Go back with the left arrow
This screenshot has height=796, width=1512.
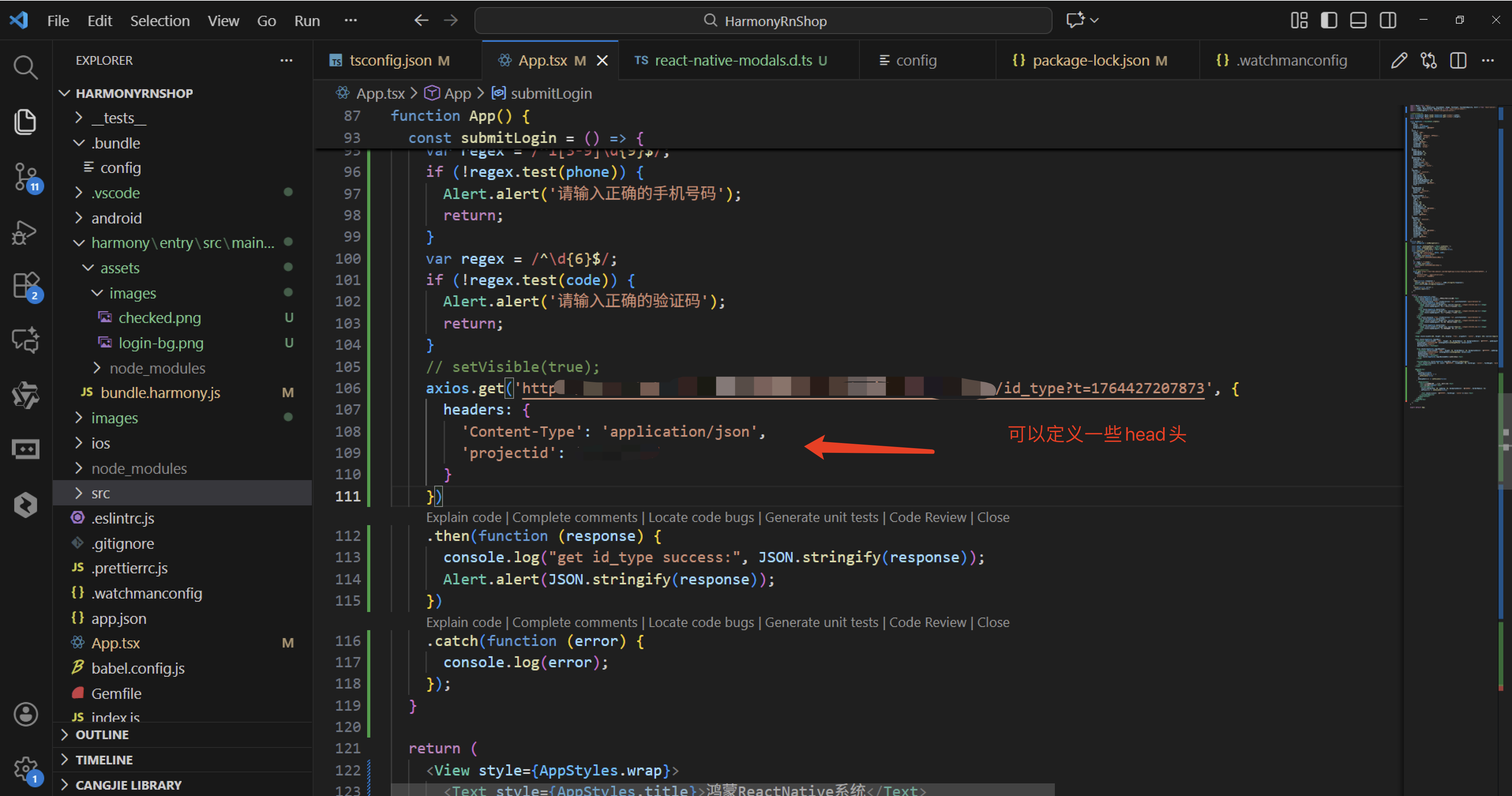tap(421, 21)
